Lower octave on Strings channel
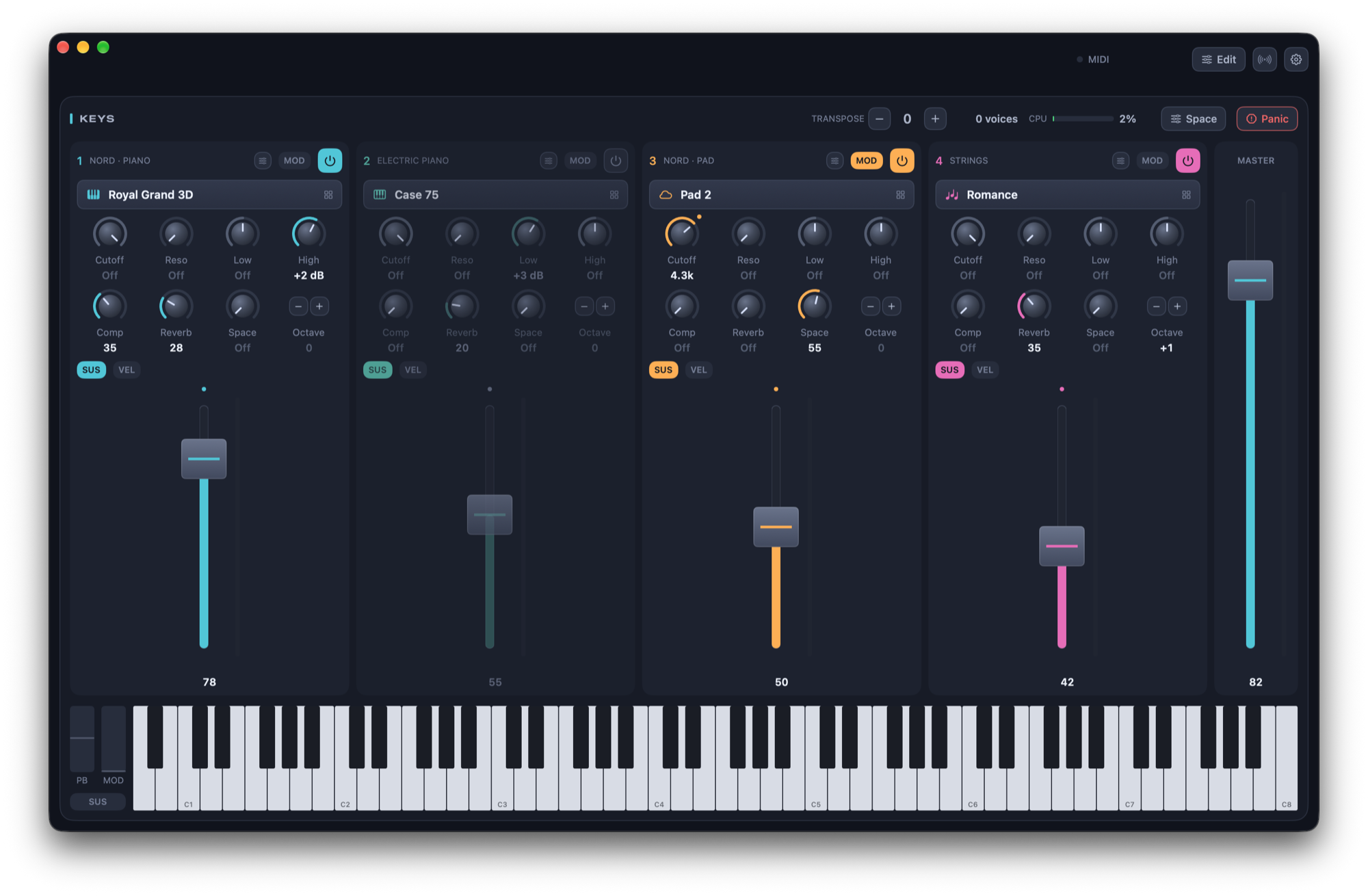Viewport: 1368px width, 896px height. coord(1156,306)
